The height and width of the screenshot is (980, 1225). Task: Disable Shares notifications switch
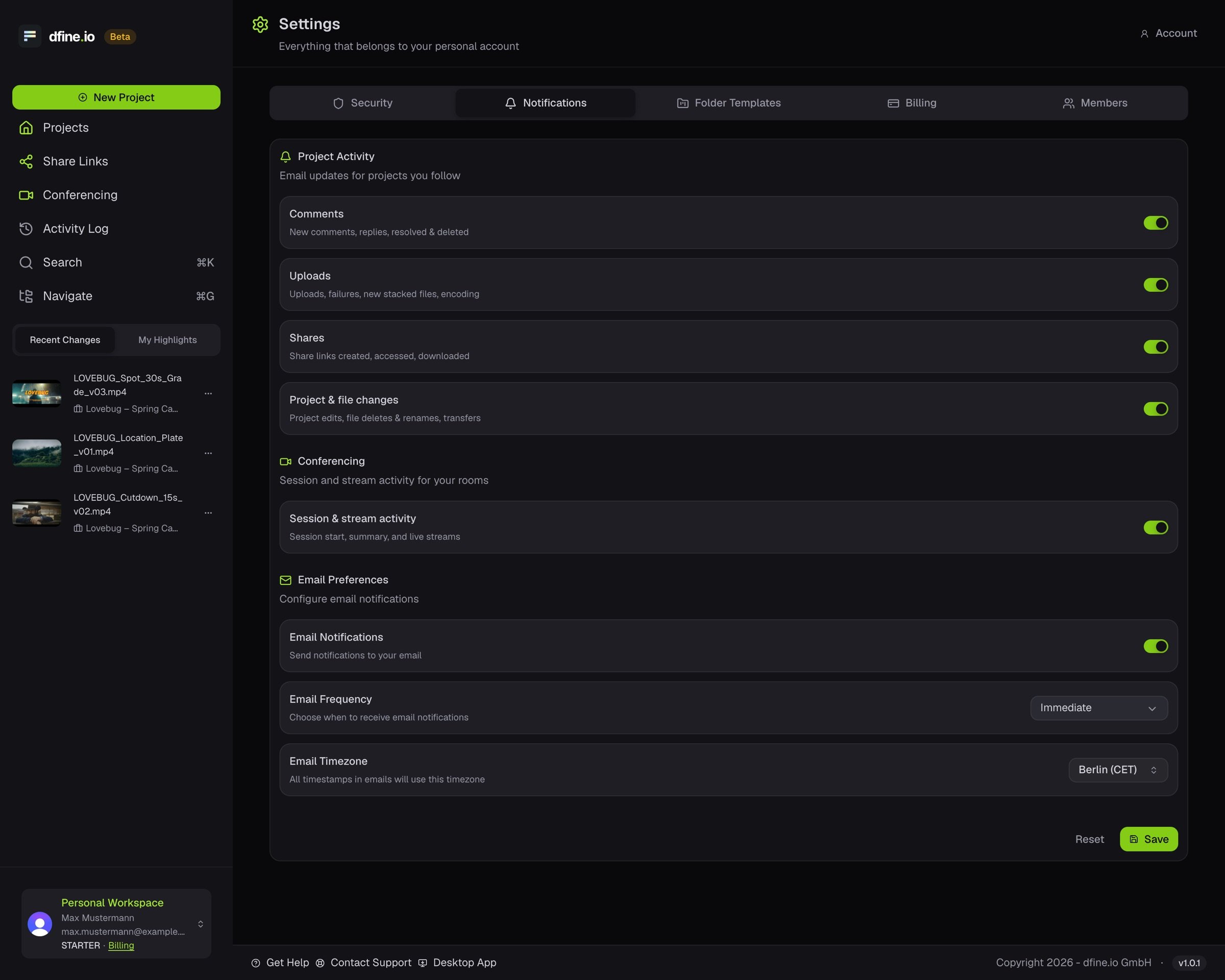click(1156, 347)
